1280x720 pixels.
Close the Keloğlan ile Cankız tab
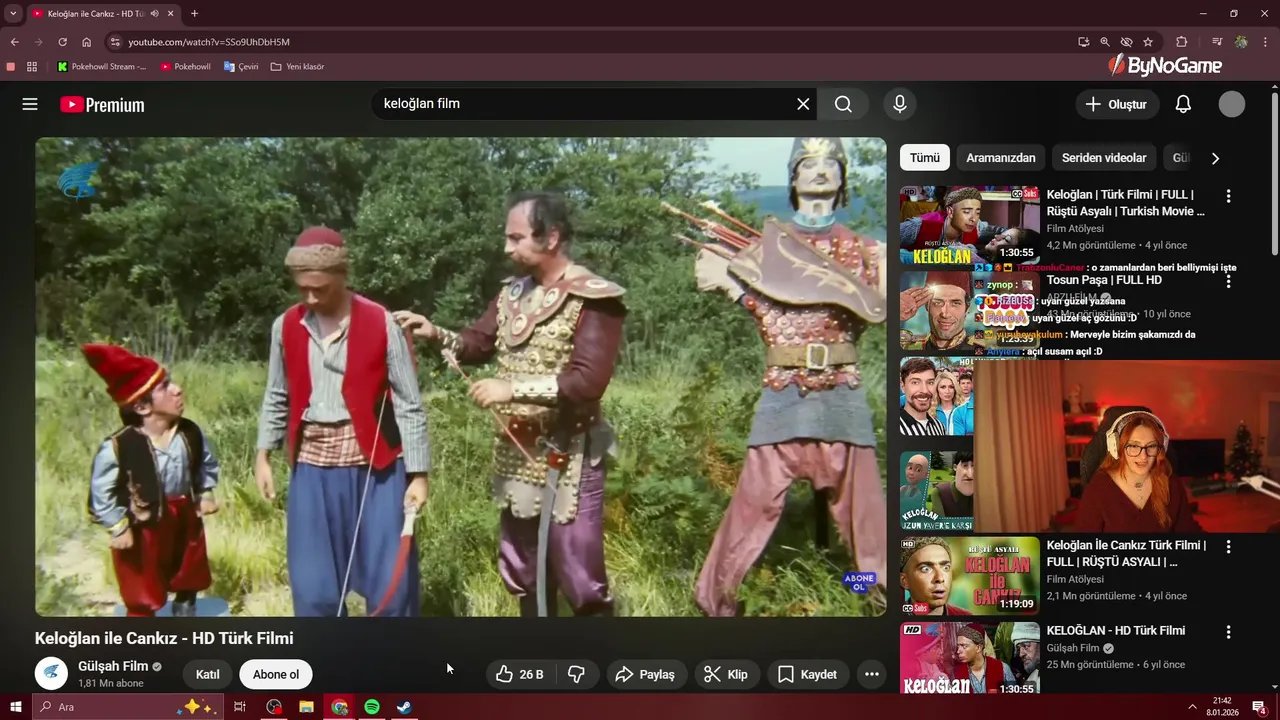click(x=171, y=14)
